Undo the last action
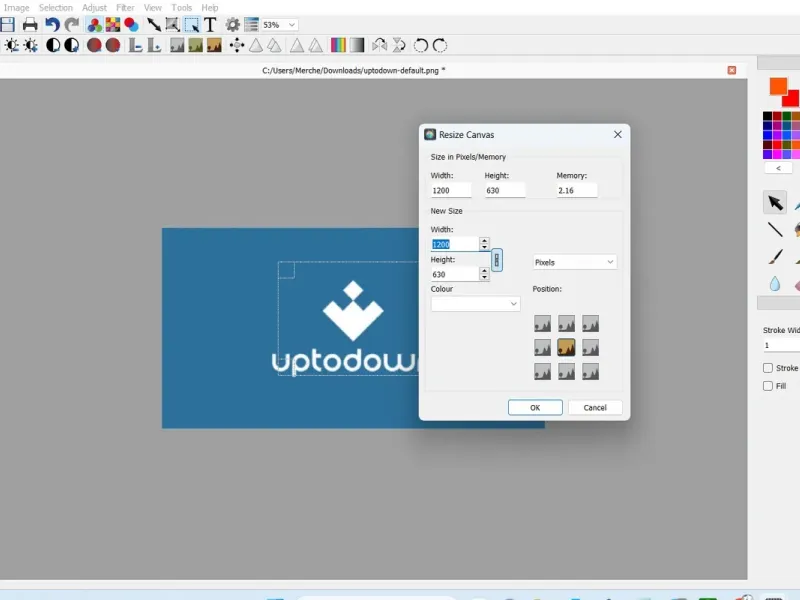 pyautogui.click(x=52, y=24)
